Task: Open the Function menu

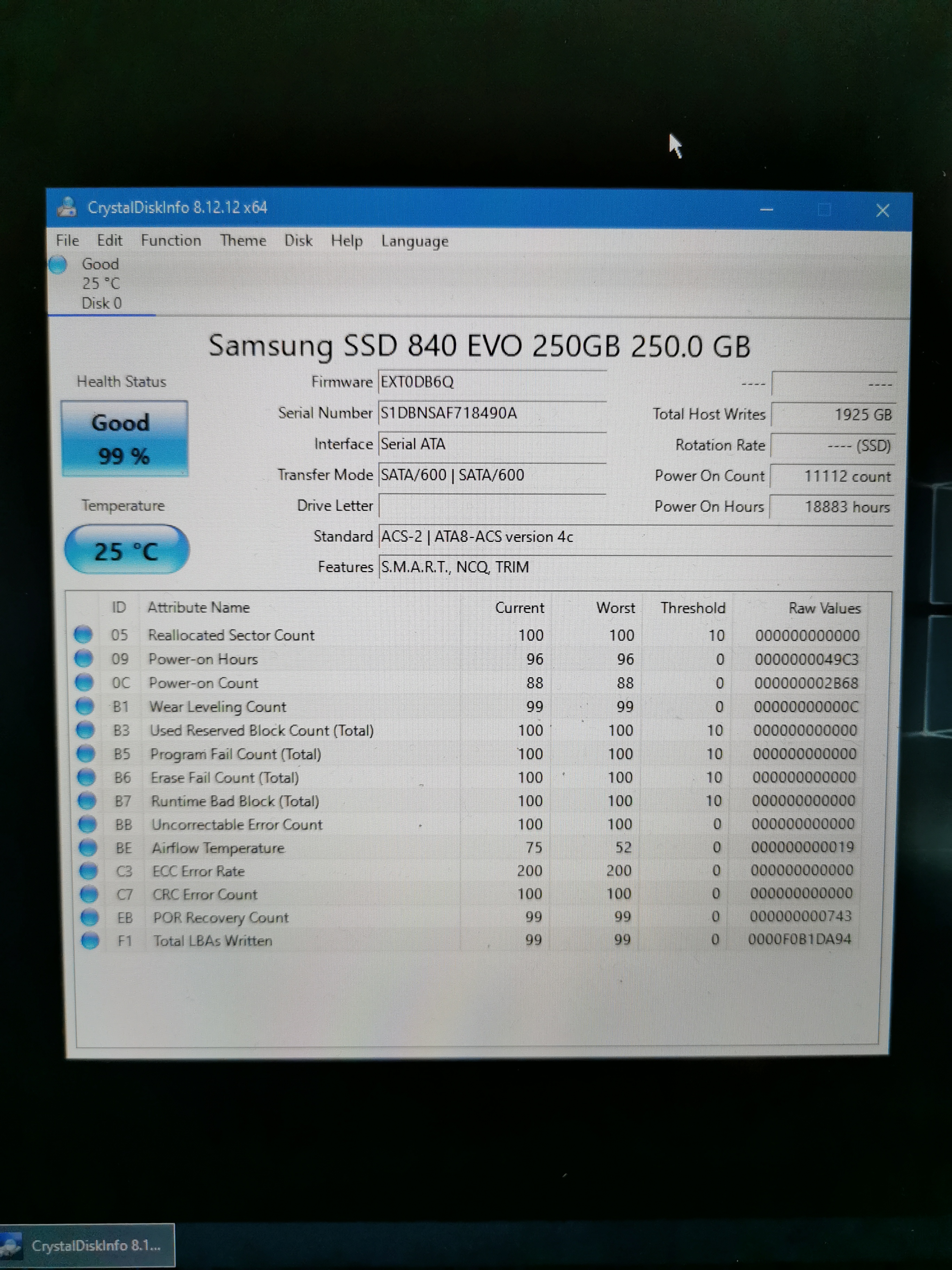Action: [x=171, y=240]
